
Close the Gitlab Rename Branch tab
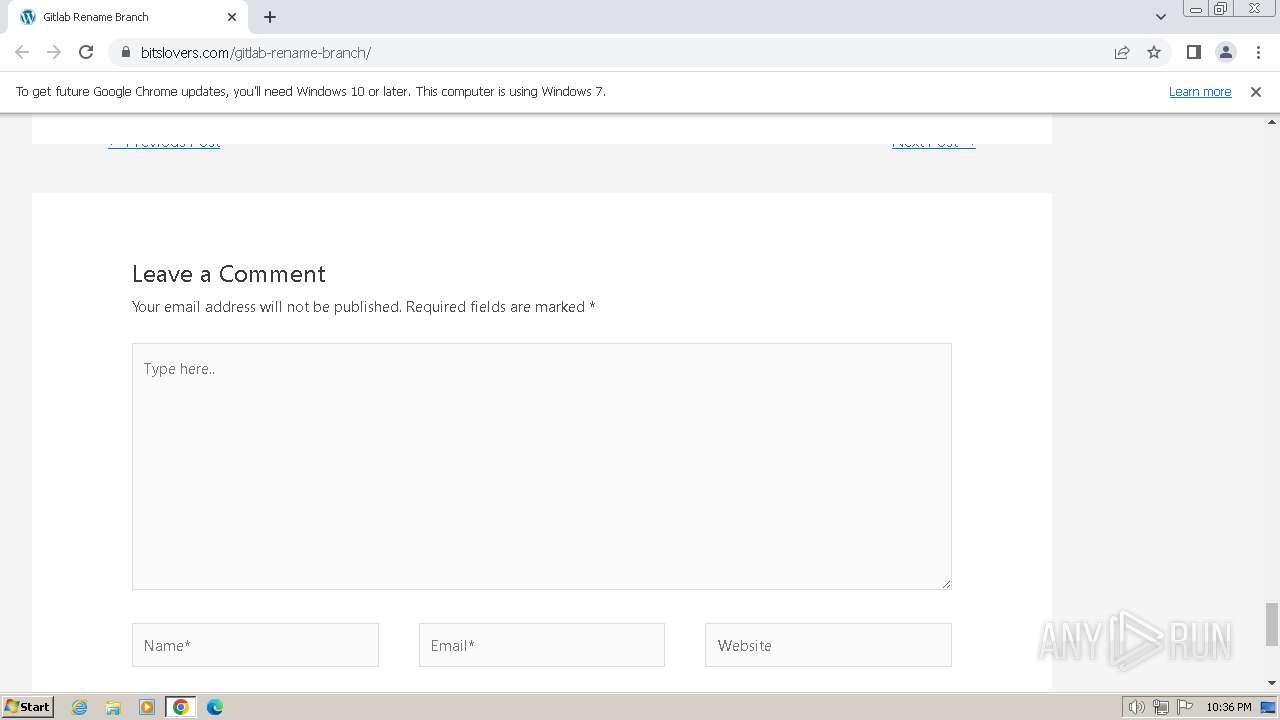[x=232, y=17]
